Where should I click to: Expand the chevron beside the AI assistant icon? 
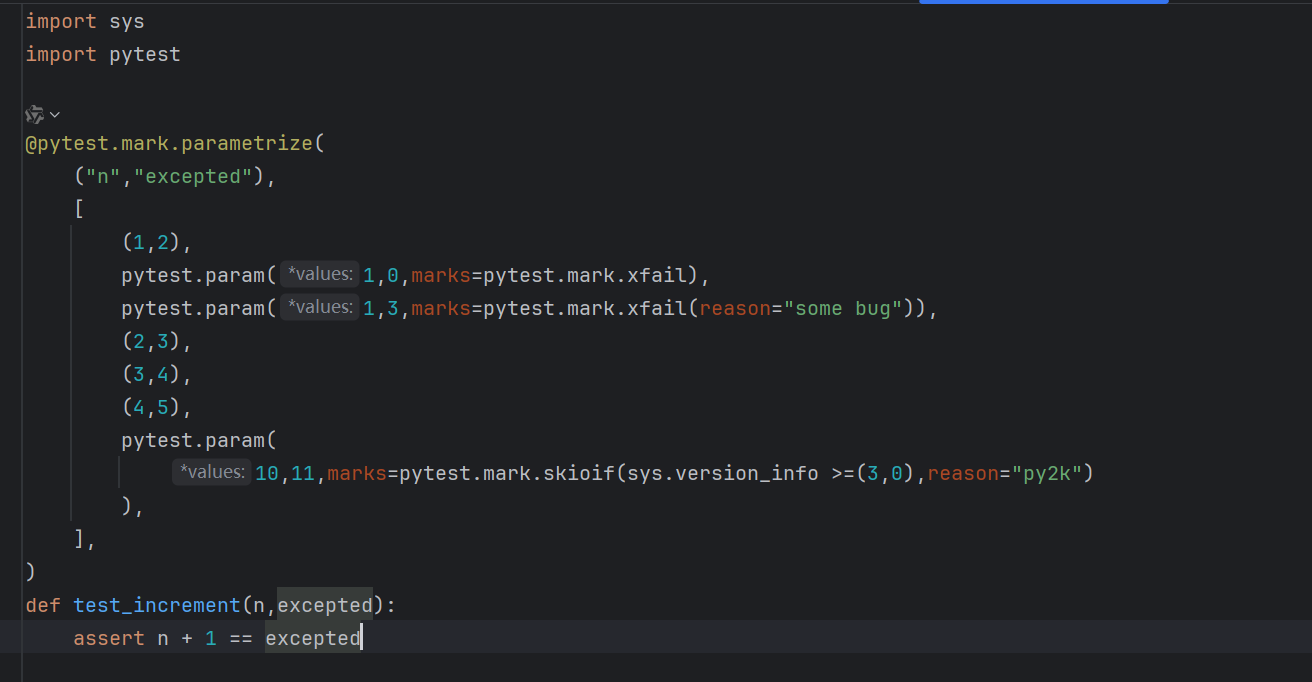pos(55,115)
